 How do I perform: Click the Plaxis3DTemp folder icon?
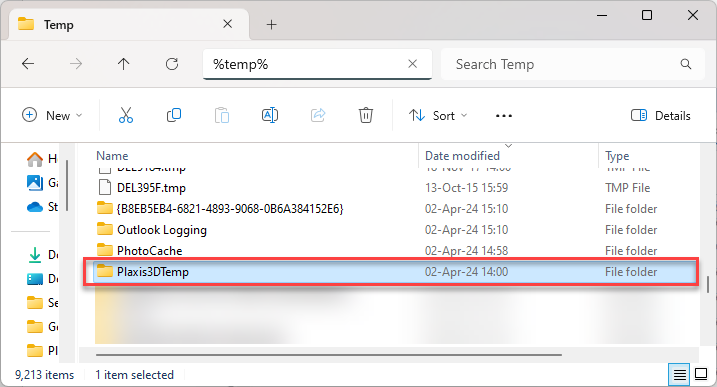[105, 271]
